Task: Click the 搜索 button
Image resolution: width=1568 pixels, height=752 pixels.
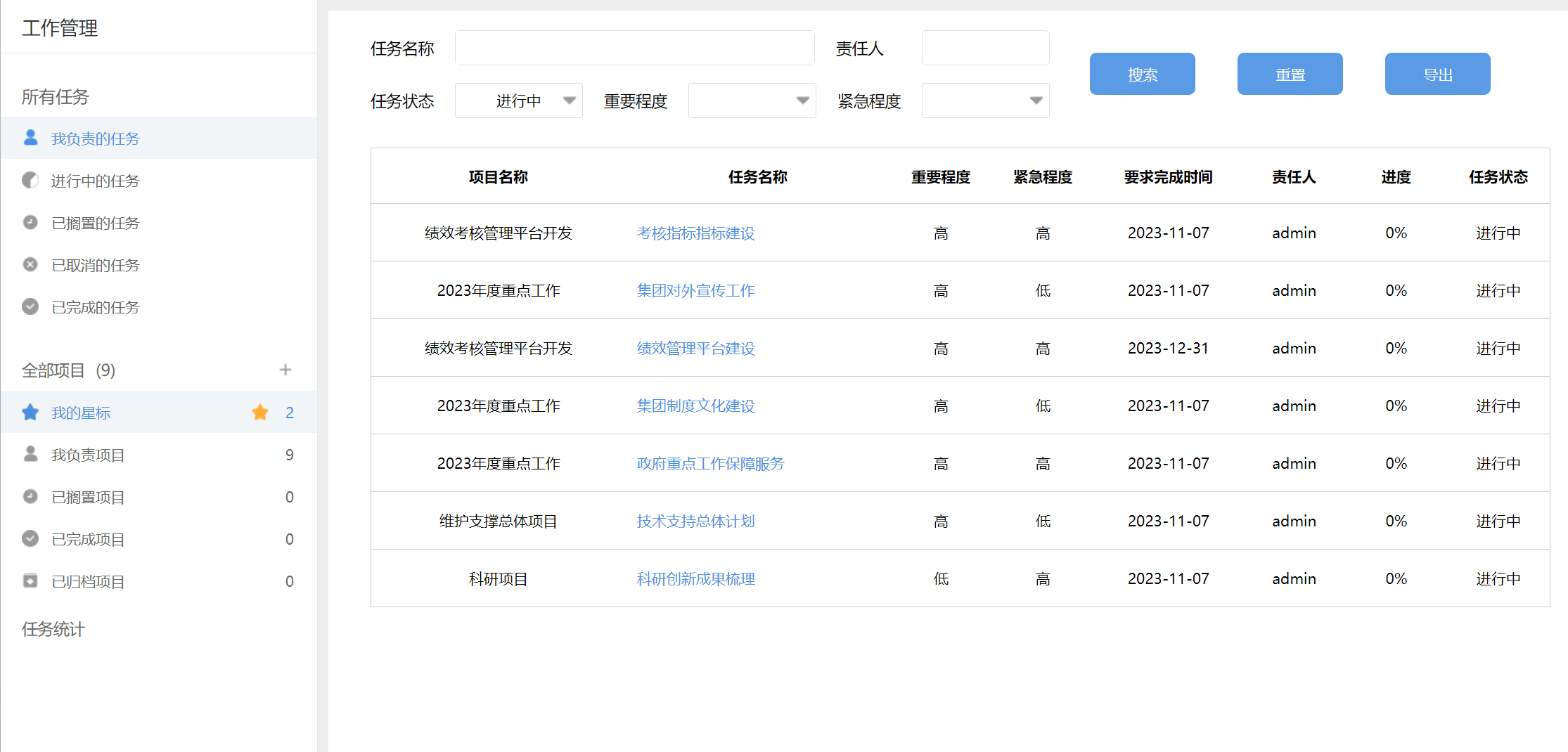Action: pos(1142,74)
